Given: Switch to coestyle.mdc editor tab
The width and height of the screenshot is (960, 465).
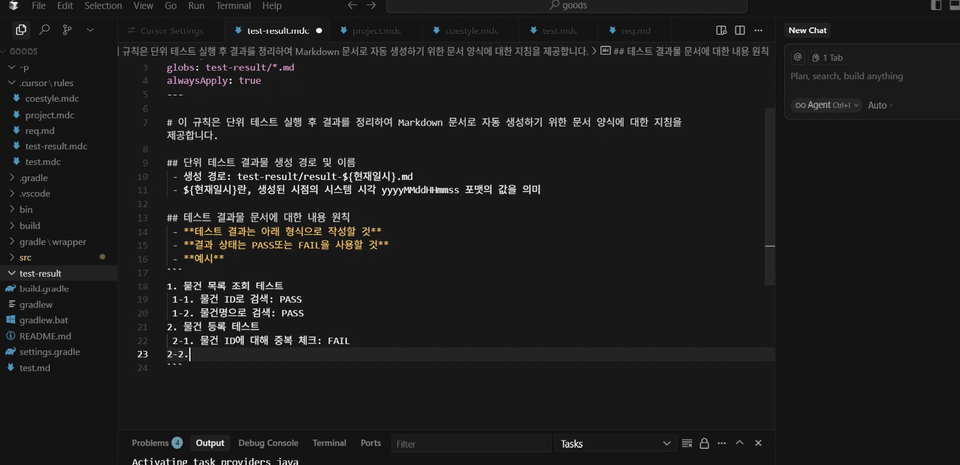Looking at the screenshot, I should click(471, 31).
